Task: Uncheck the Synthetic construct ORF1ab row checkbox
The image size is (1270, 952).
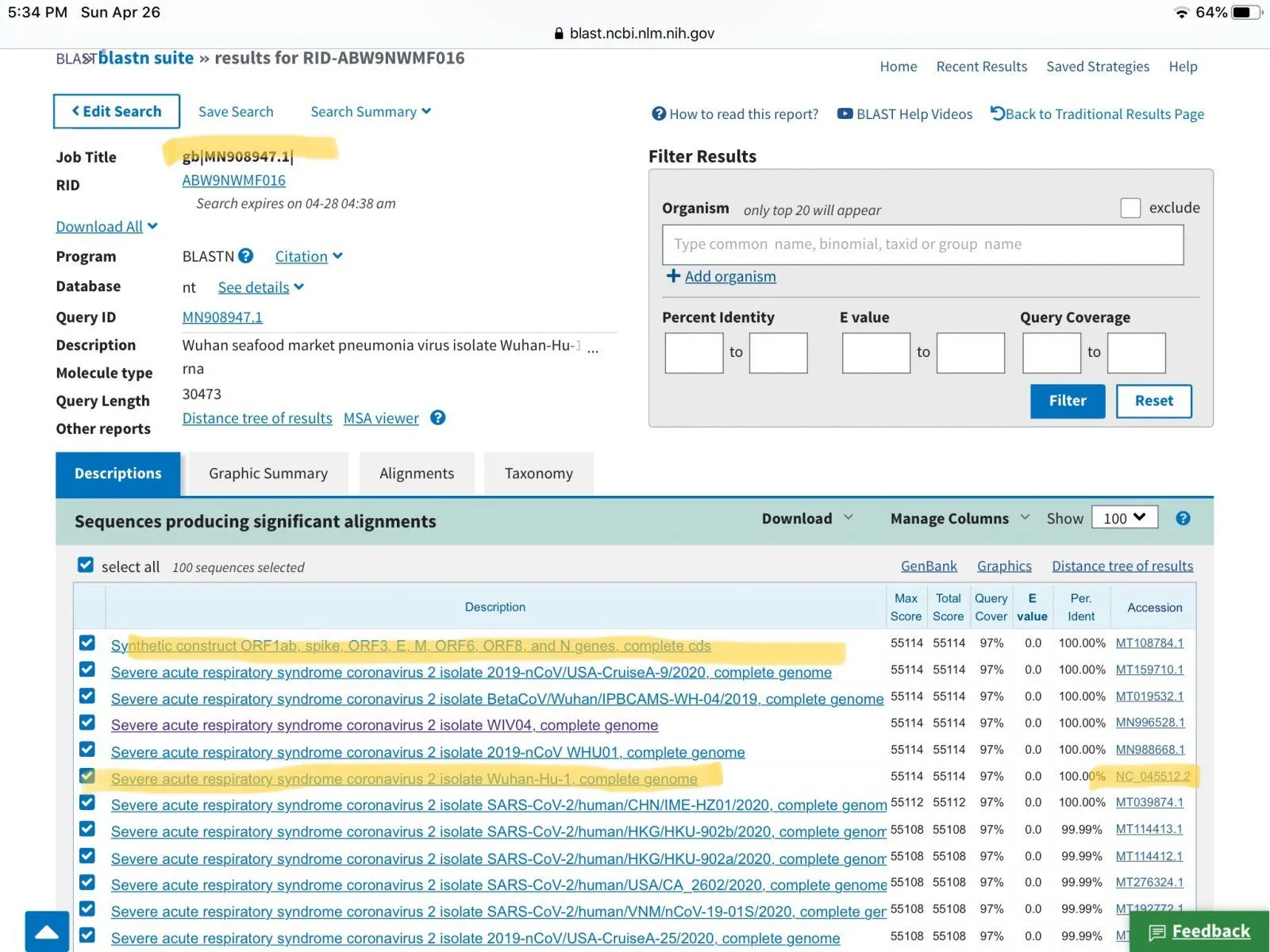Action: pos(87,643)
